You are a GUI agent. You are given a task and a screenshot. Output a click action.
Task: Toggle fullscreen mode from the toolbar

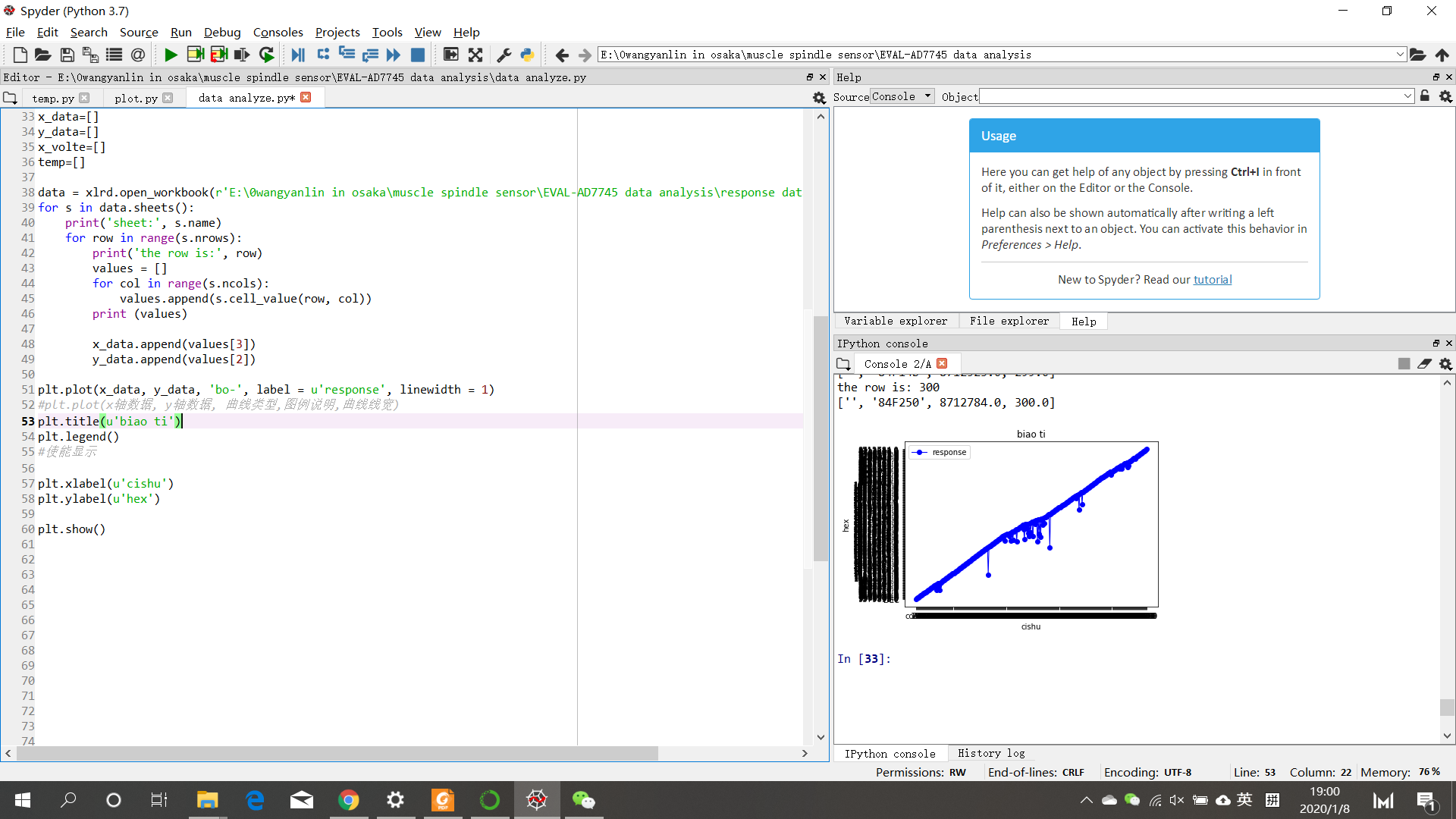(x=475, y=55)
